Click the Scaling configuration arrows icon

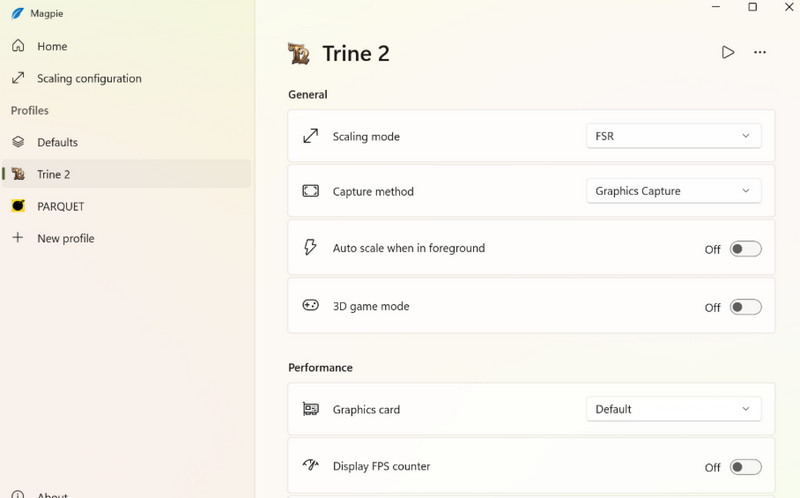(18, 78)
